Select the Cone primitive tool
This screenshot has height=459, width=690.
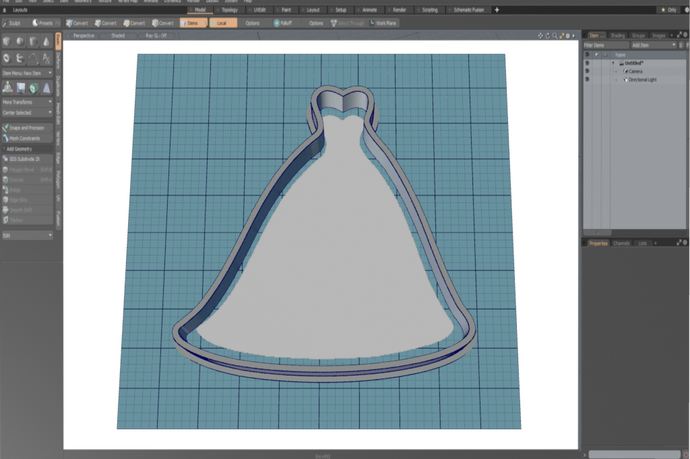46,41
